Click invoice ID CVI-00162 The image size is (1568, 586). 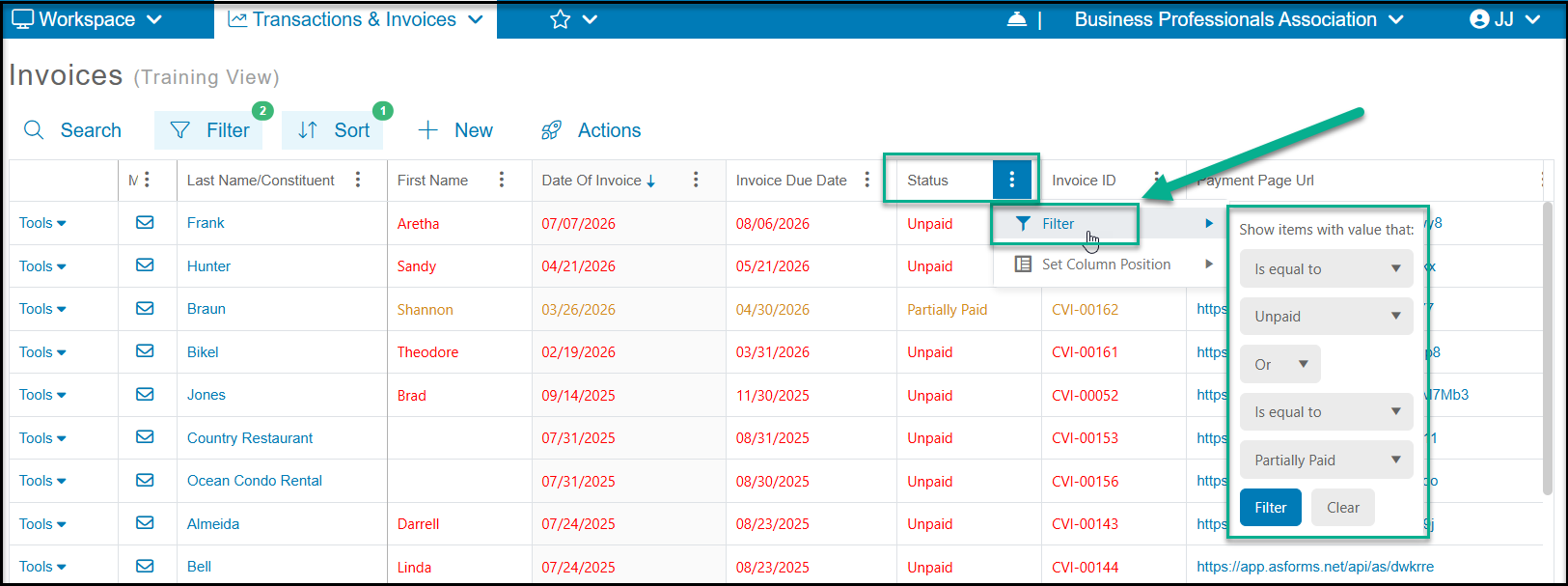[x=1085, y=309]
